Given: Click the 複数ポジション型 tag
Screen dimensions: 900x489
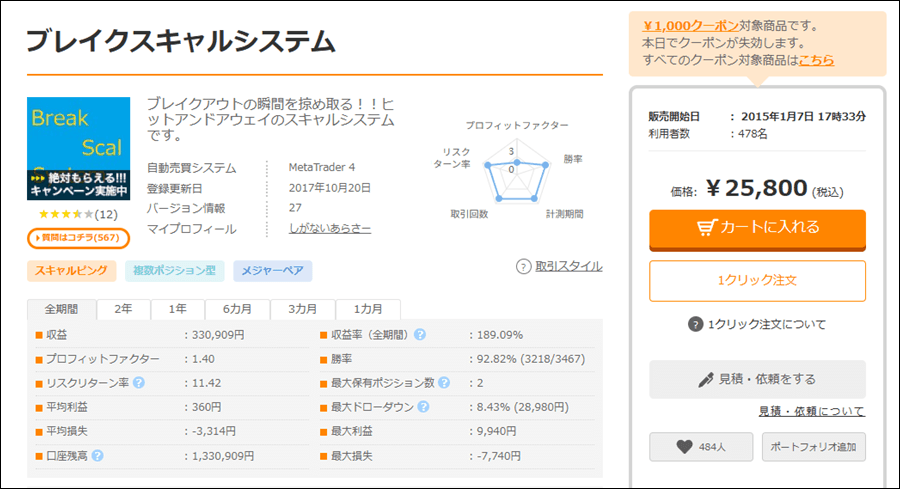Looking at the screenshot, I should (174, 271).
